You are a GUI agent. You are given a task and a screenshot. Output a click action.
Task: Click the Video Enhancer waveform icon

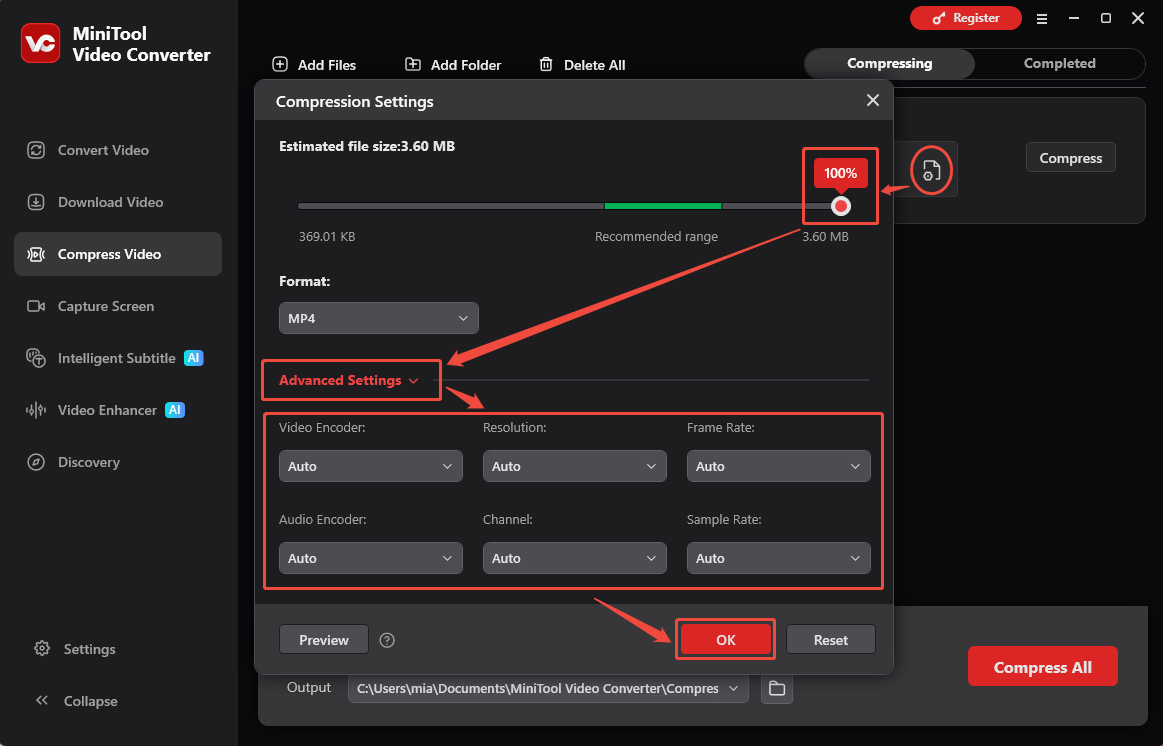pos(36,409)
